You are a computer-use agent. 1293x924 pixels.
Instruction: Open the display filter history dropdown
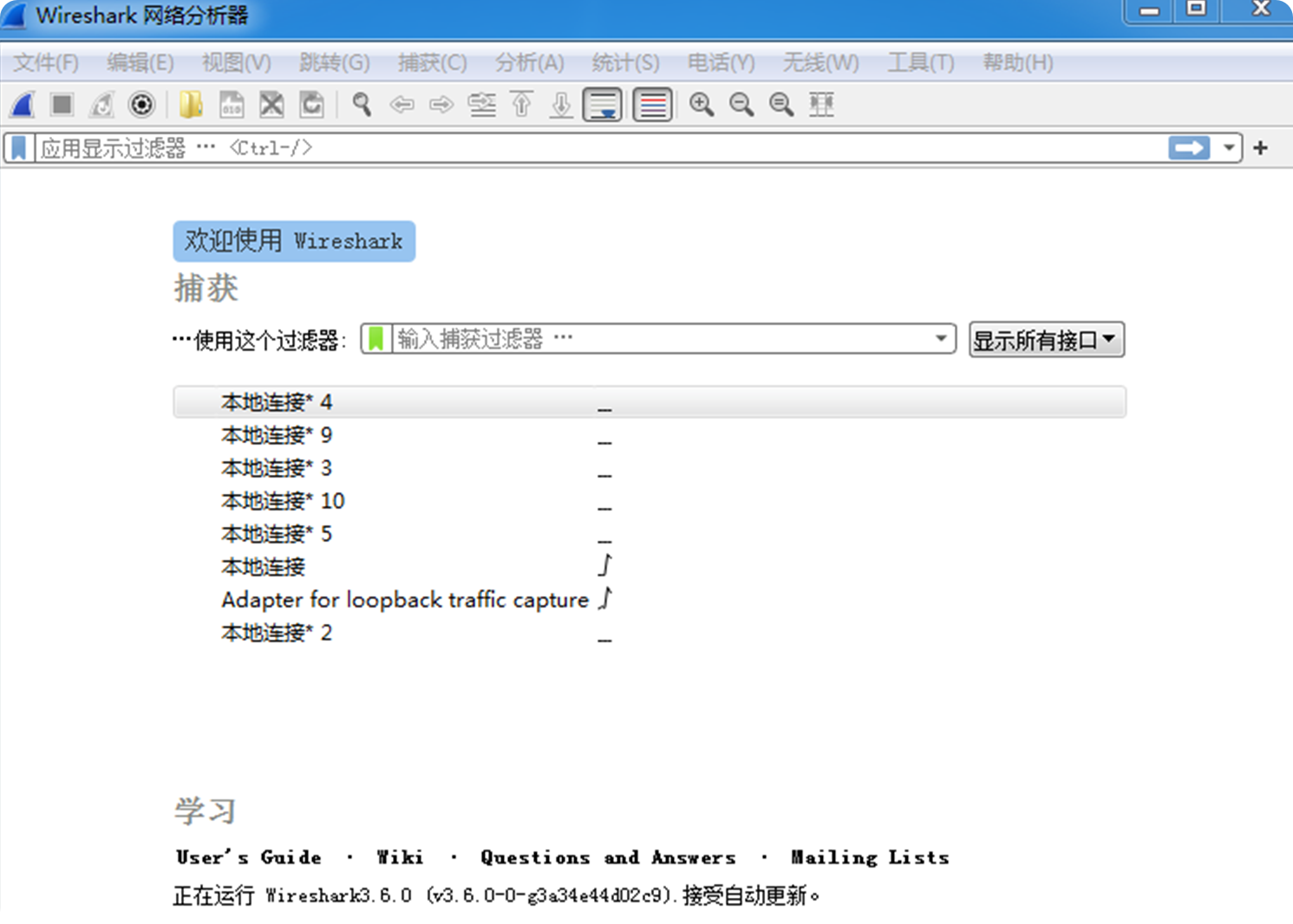(x=1229, y=148)
